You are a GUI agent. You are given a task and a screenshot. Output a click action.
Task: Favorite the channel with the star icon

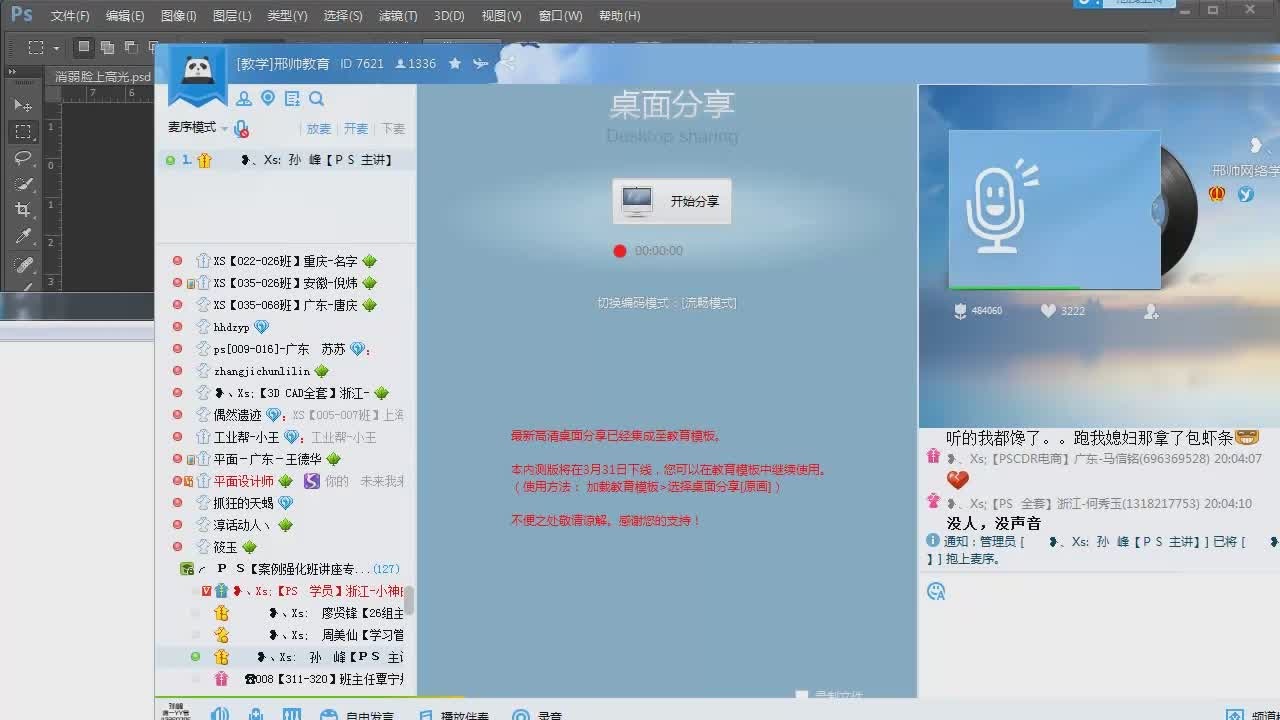[455, 63]
